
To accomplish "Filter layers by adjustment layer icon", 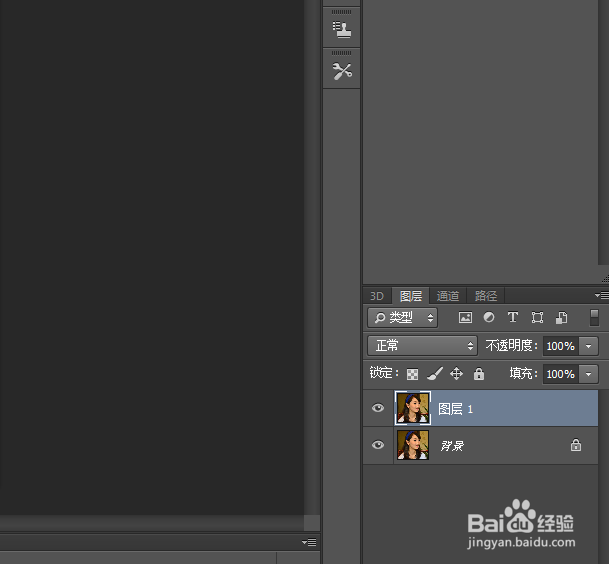I will 489,317.
